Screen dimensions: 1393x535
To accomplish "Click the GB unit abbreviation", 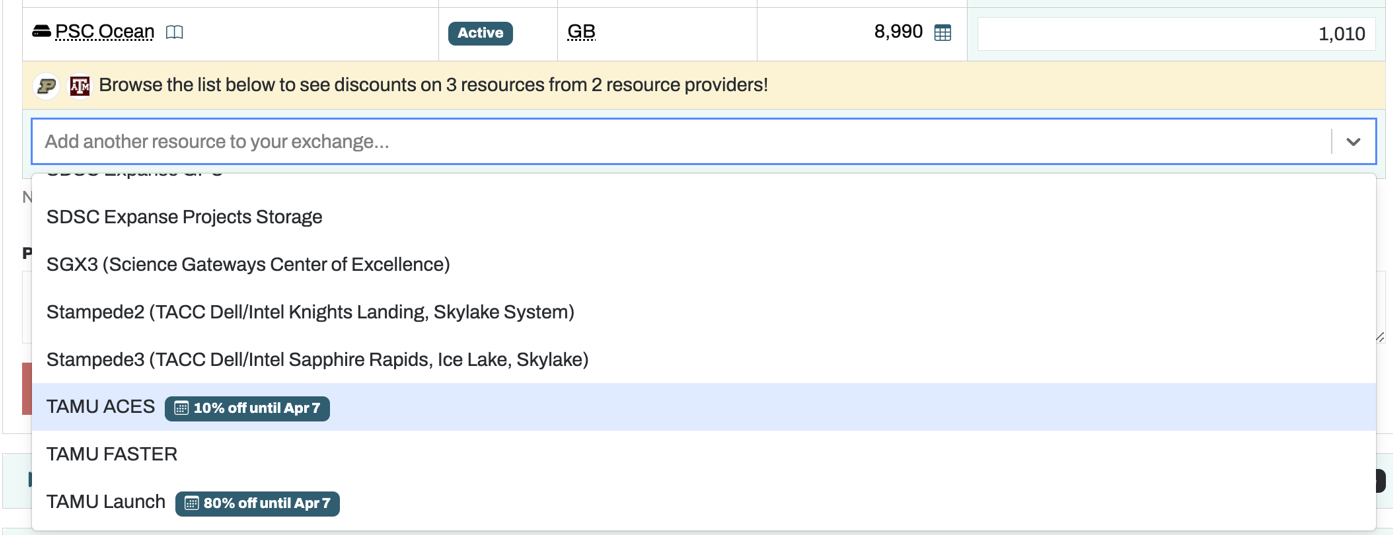I will pos(581,32).
